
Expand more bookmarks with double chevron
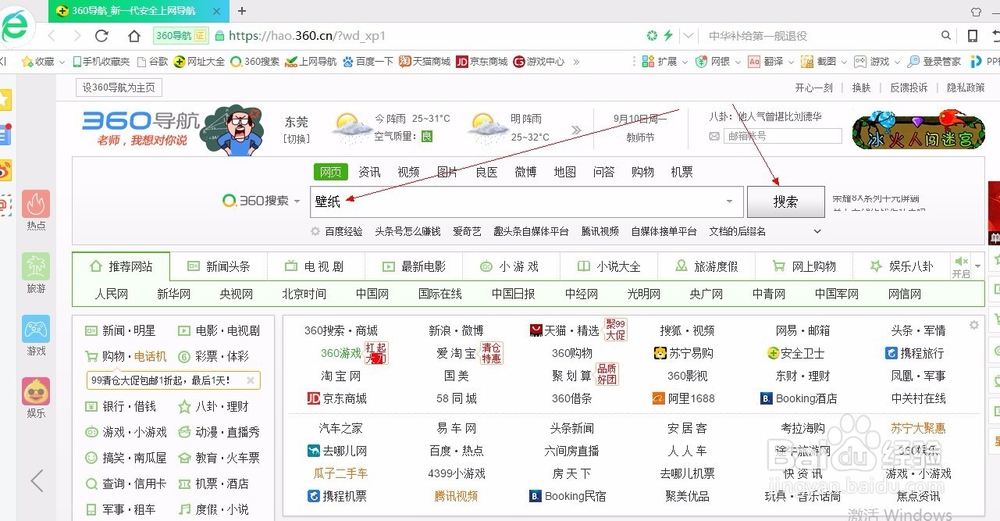(x=576, y=62)
